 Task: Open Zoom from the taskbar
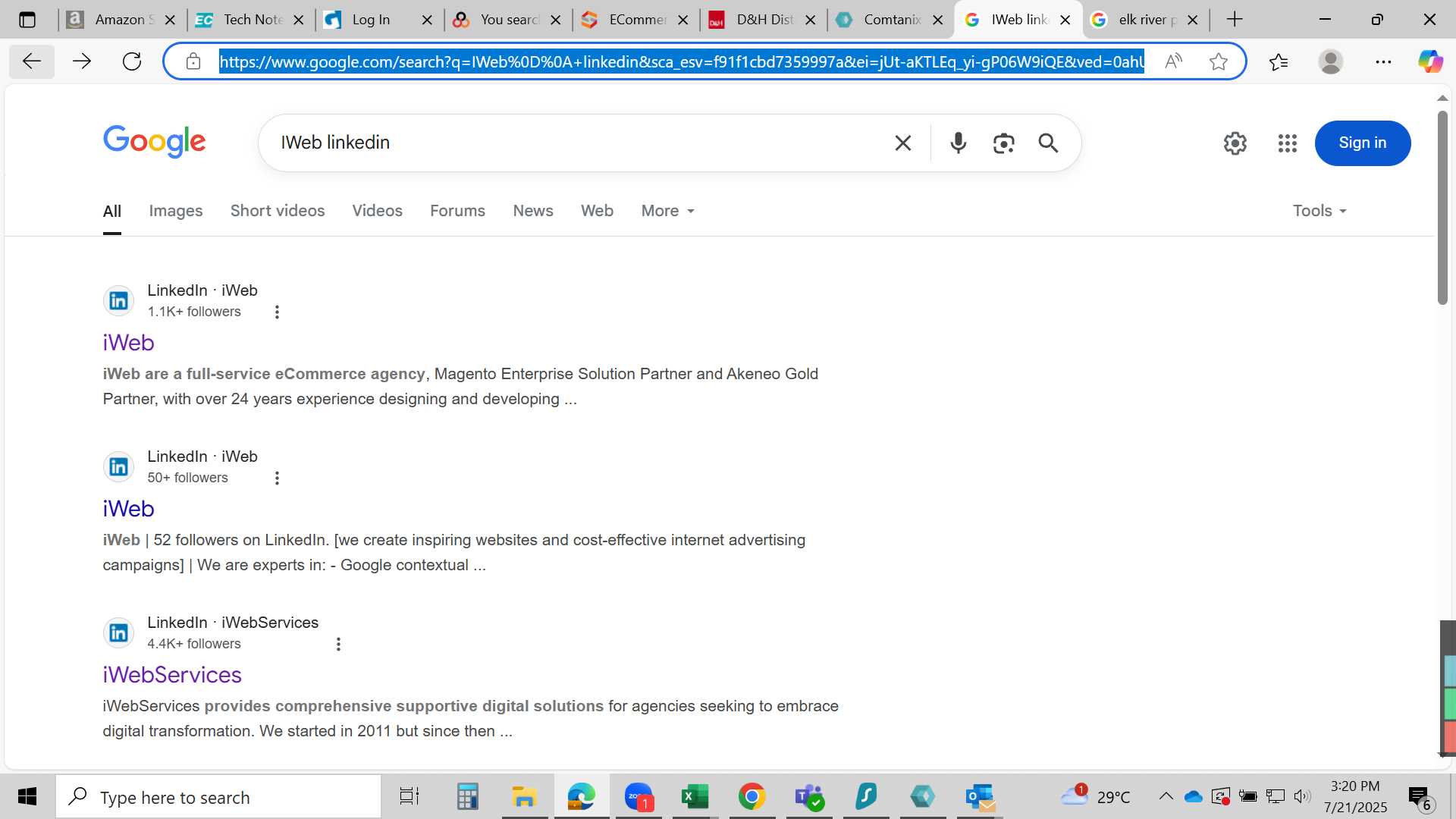tap(639, 797)
